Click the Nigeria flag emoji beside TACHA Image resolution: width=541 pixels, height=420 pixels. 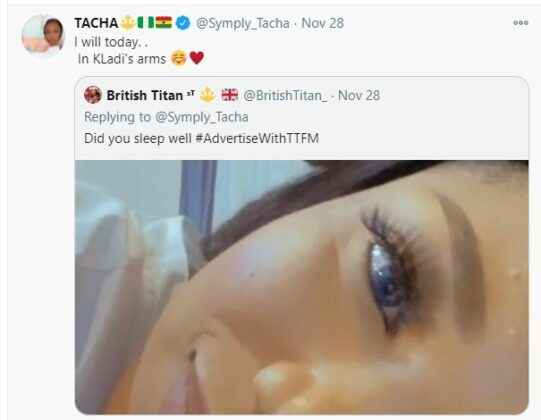point(146,23)
